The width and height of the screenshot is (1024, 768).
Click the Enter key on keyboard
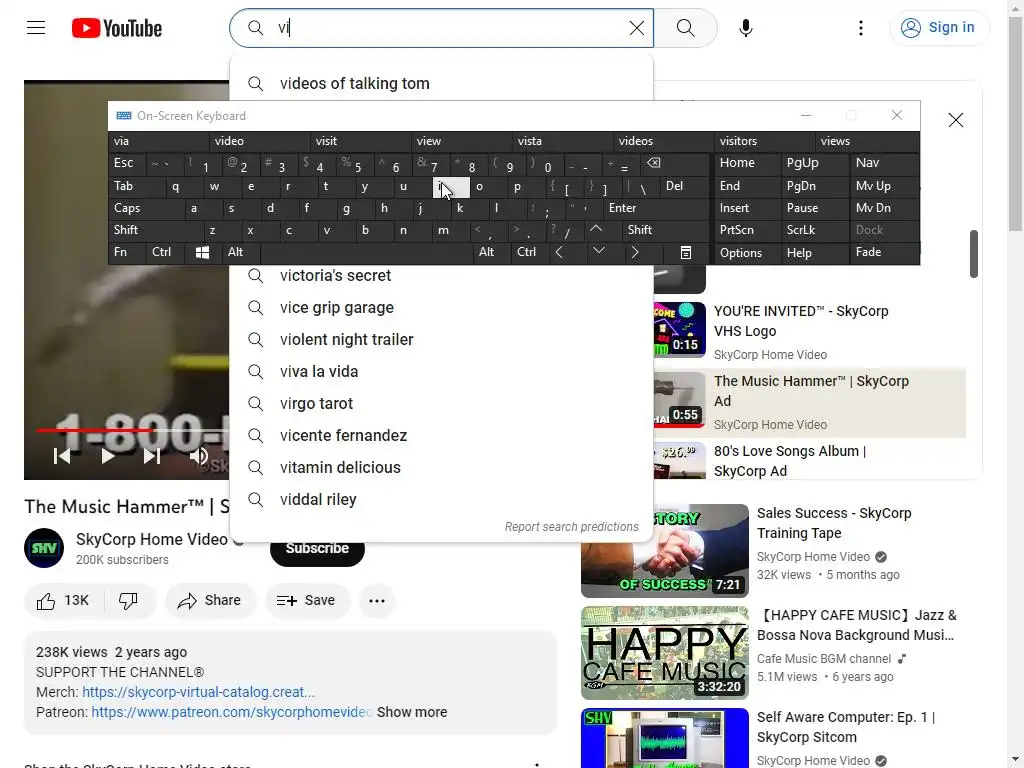656,208
